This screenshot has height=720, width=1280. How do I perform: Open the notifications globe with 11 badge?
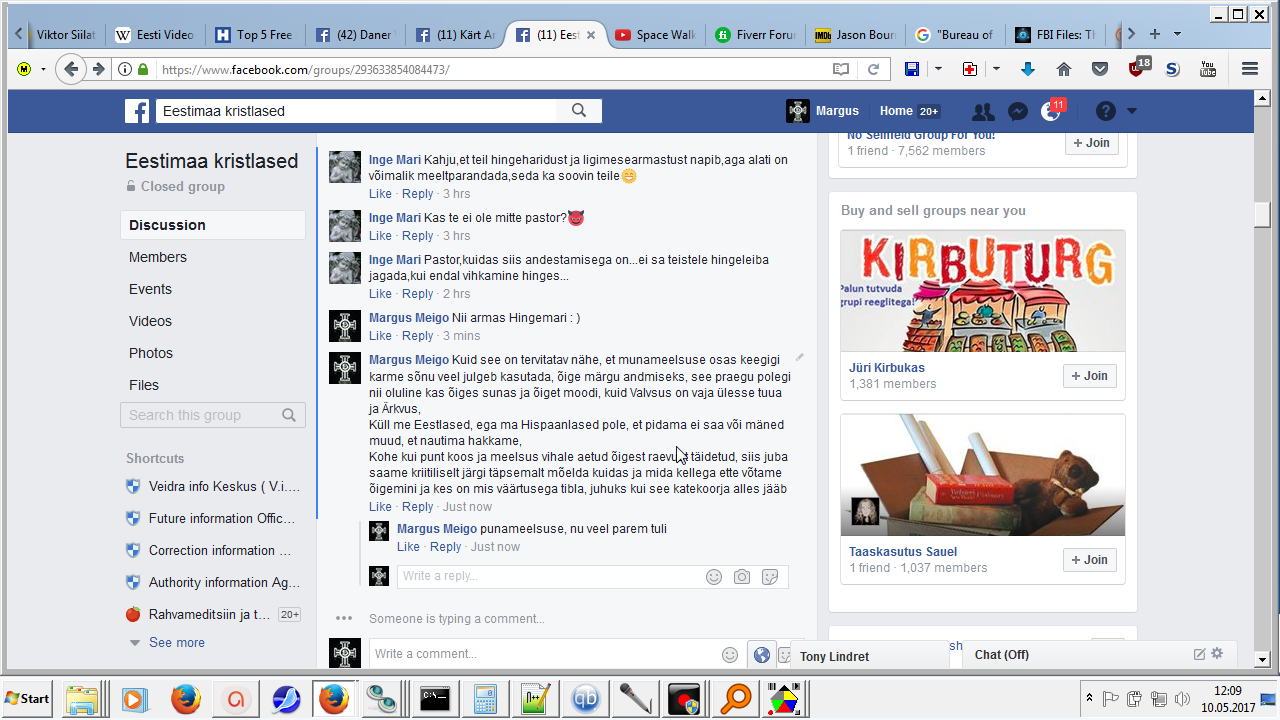pos(1051,112)
